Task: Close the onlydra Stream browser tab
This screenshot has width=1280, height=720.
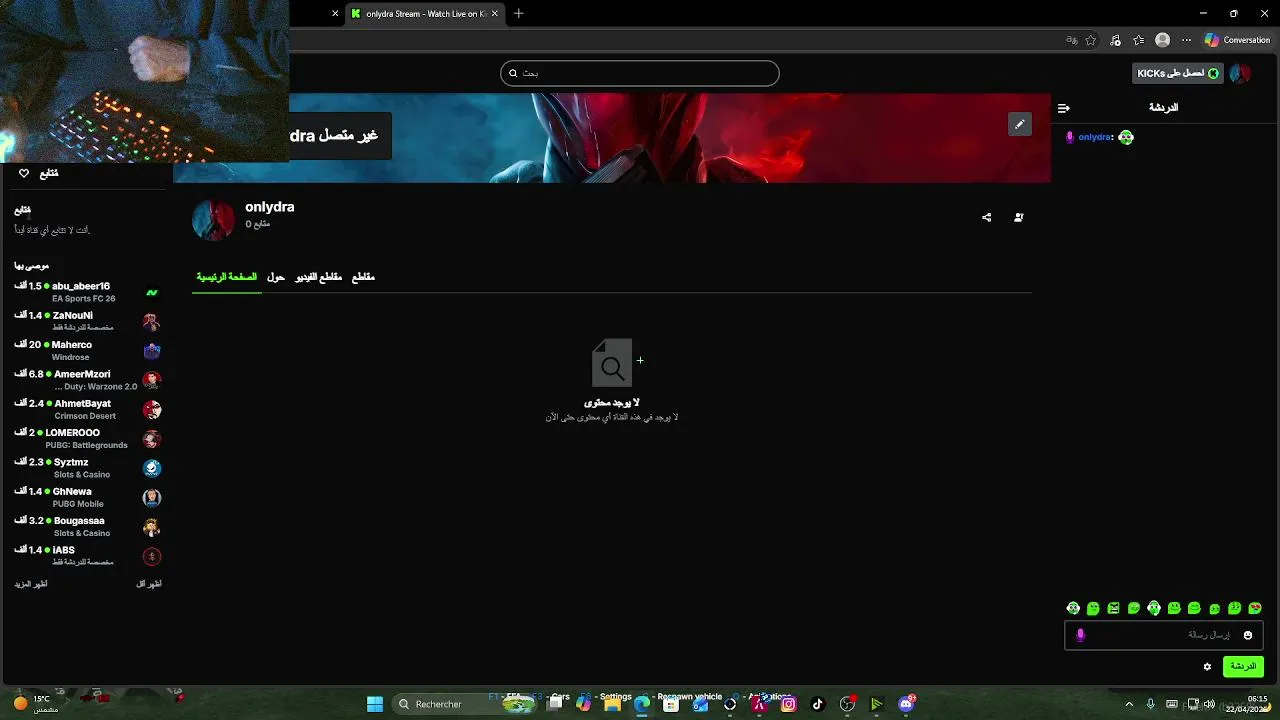Action: [495, 14]
